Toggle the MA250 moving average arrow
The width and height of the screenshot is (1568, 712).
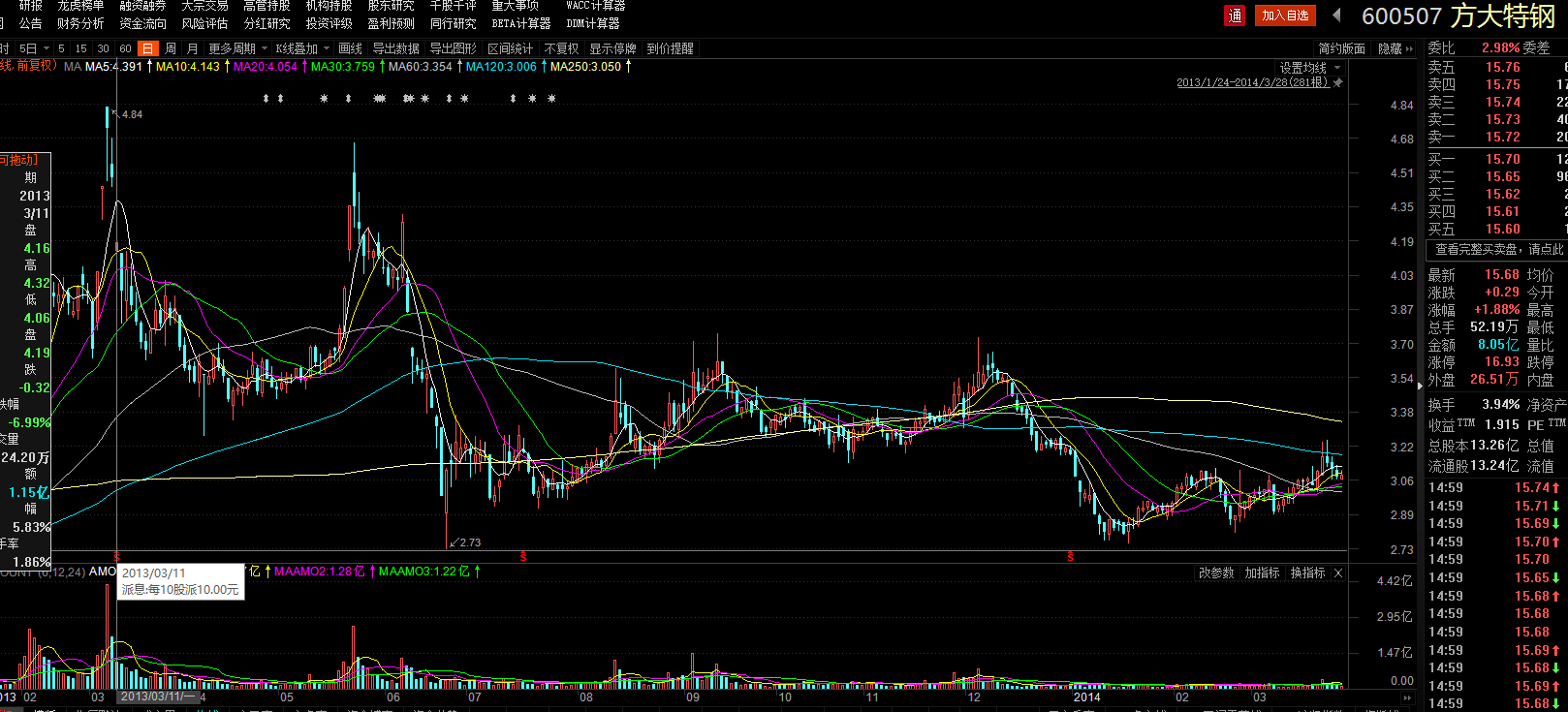coord(628,66)
